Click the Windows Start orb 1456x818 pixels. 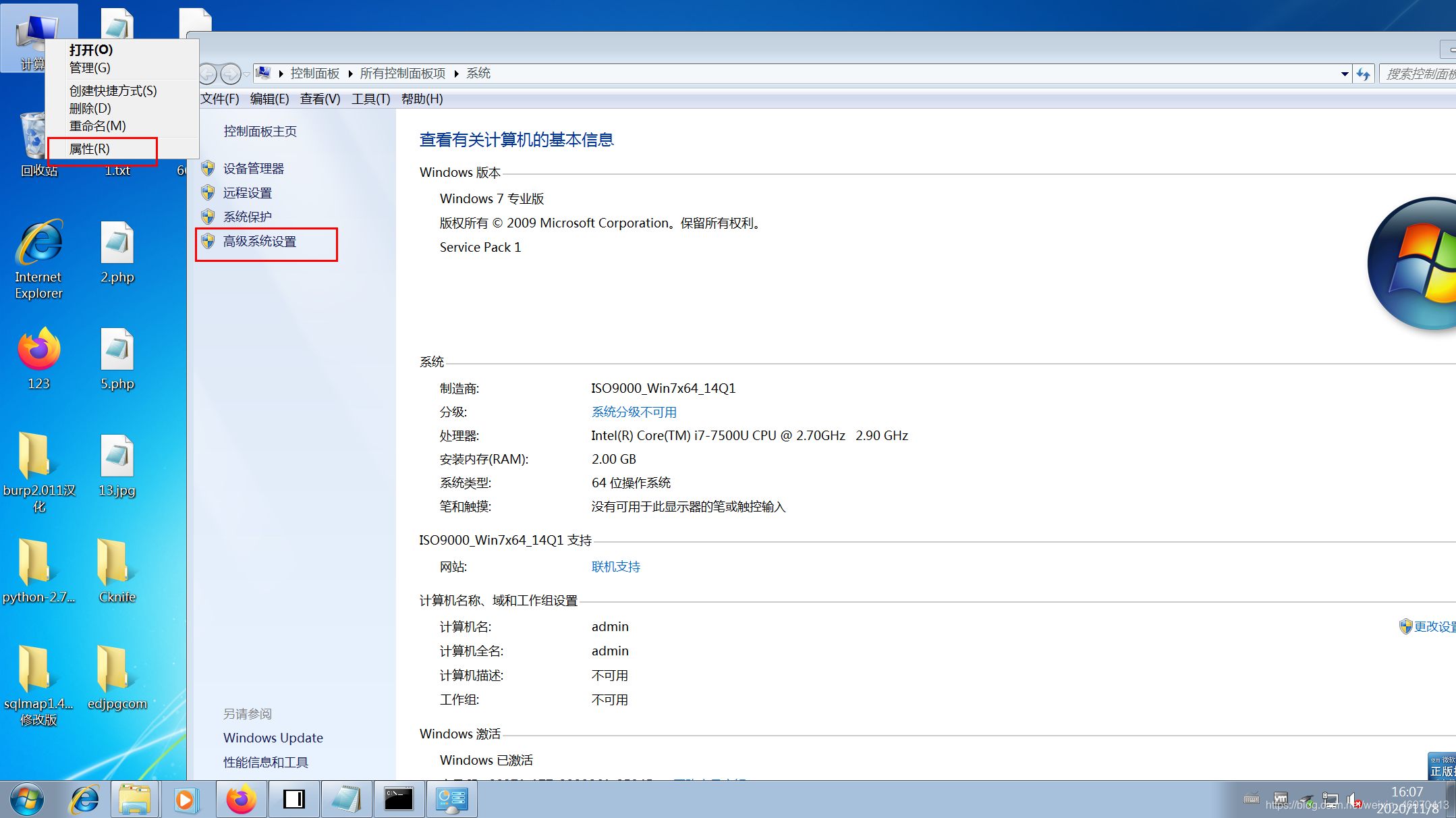pyautogui.click(x=27, y=800)
